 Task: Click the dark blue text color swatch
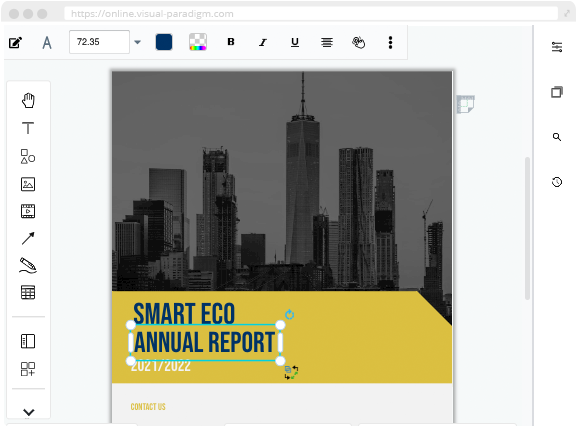(164, 42)
